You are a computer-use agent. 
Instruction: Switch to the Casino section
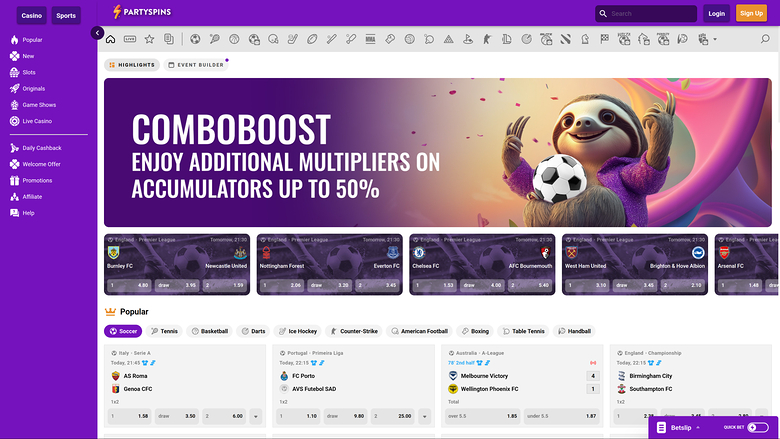point(32,15)
